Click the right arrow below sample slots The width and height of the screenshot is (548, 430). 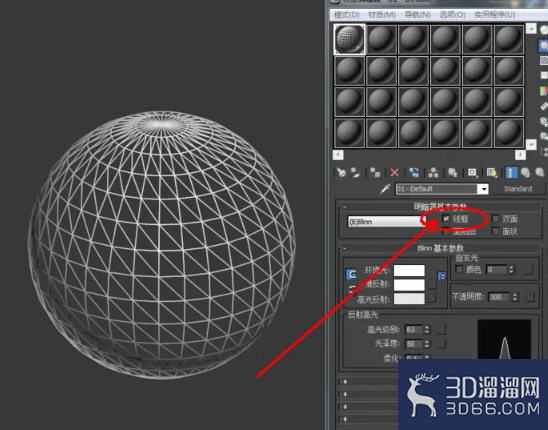tap(520, 155)
